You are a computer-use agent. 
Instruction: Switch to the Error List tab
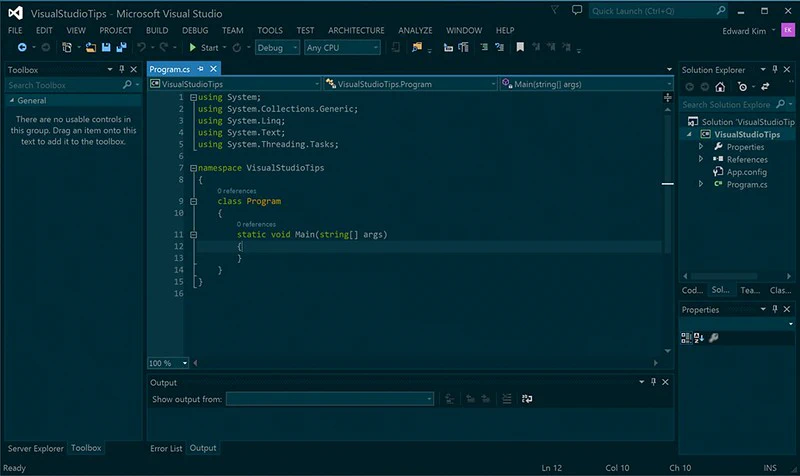(166, 448)
